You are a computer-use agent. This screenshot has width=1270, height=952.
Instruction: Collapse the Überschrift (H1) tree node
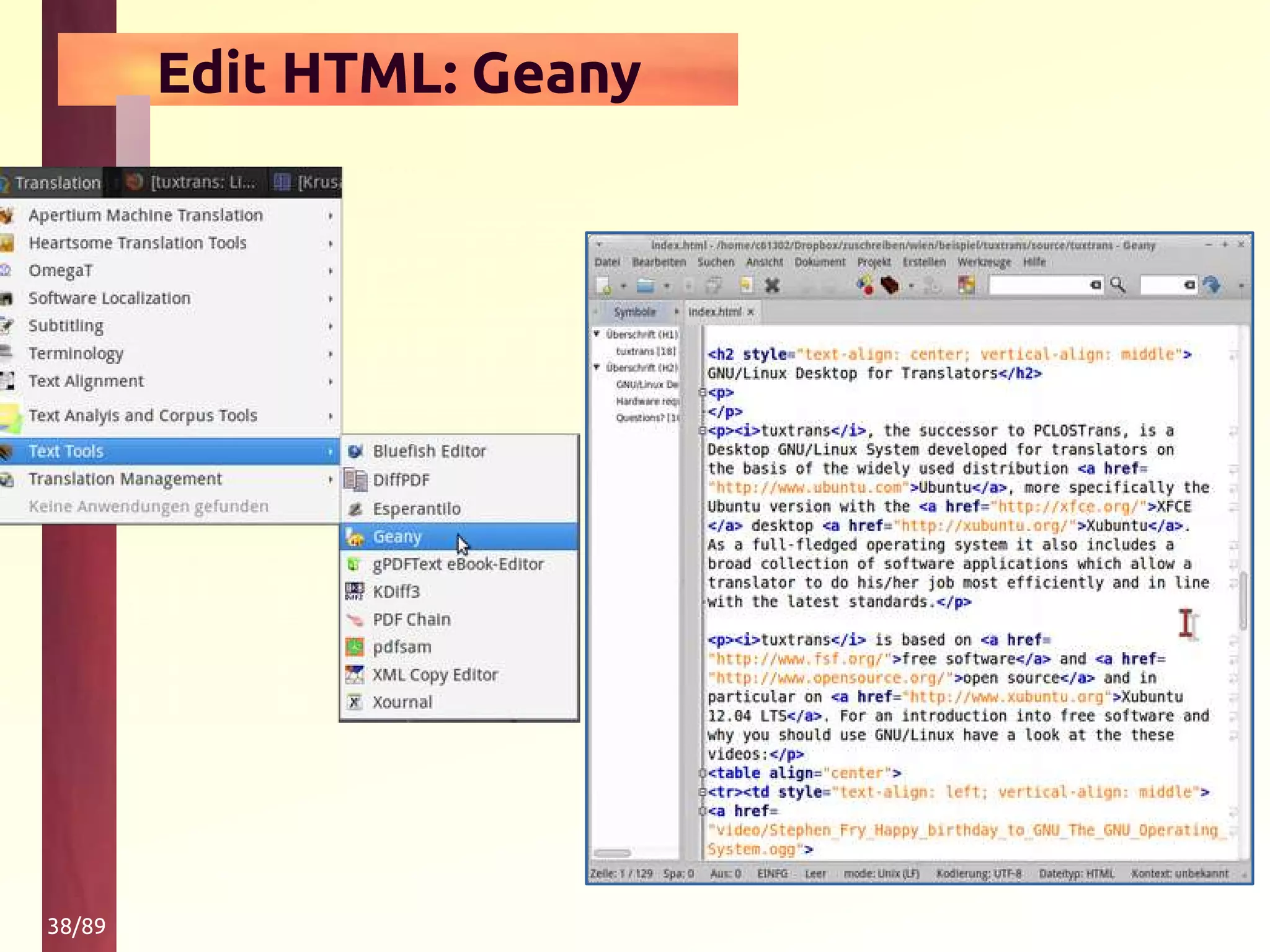[597, 334]
